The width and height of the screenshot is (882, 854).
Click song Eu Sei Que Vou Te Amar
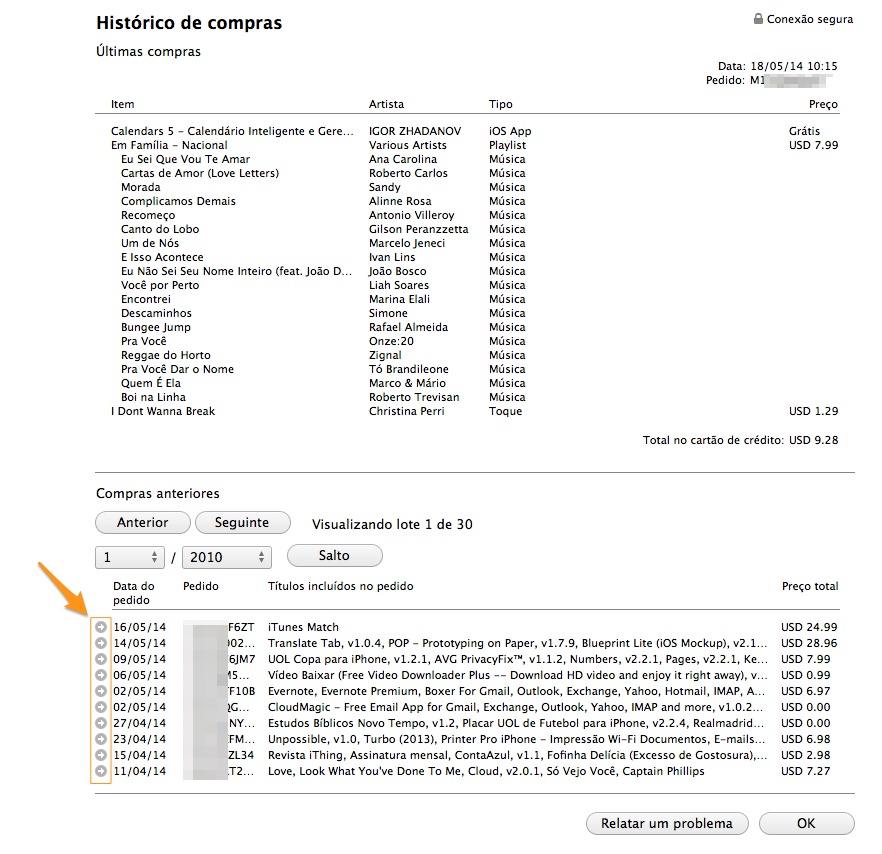[186, 159]
